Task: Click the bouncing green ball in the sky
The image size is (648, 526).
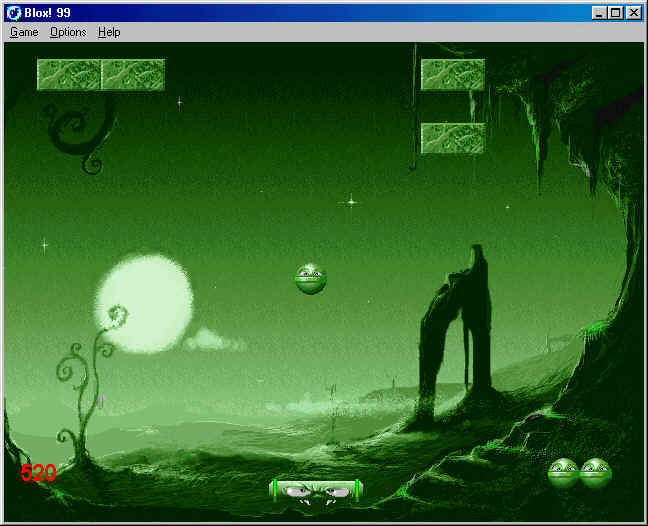Action: point(311,279)
